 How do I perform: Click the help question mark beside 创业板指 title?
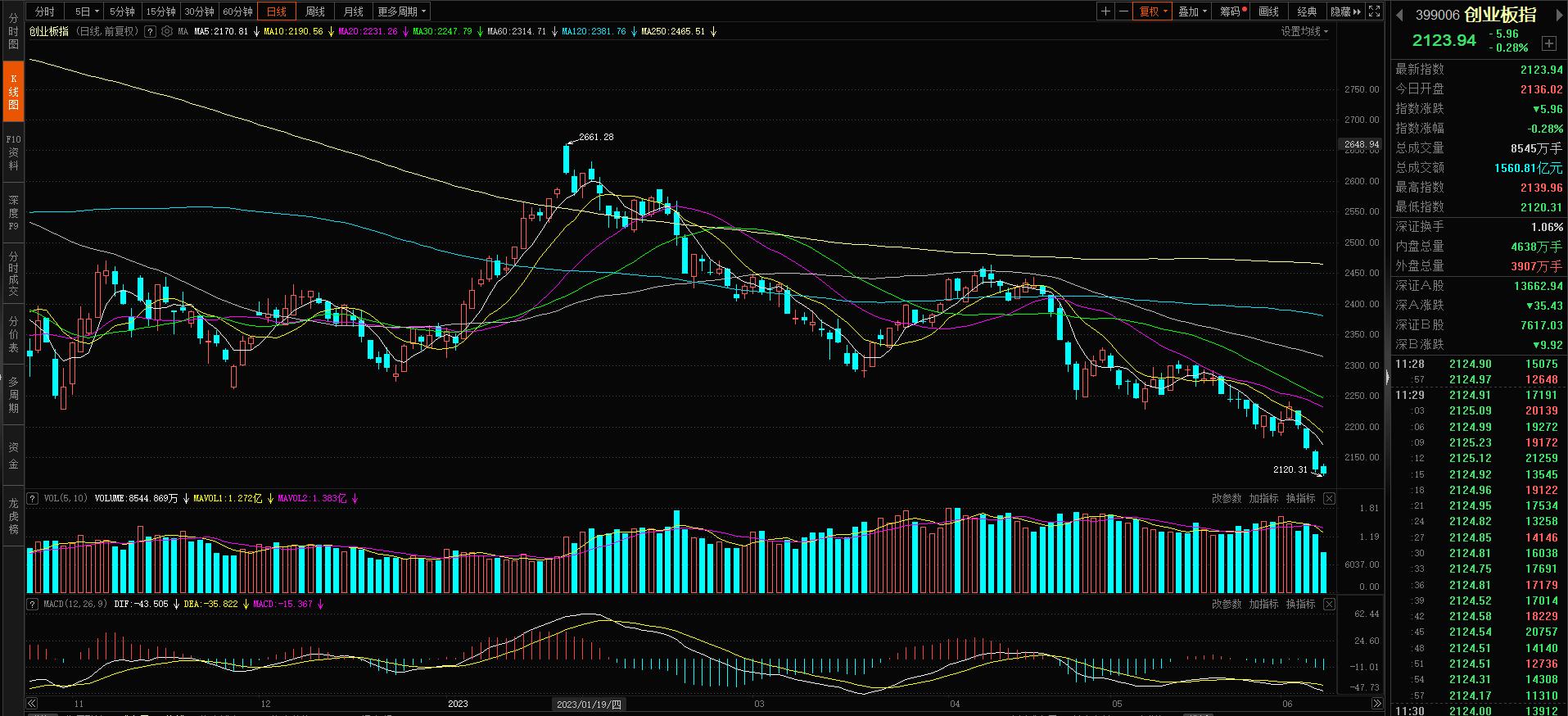pyautogui.click(x=150, y=32)
